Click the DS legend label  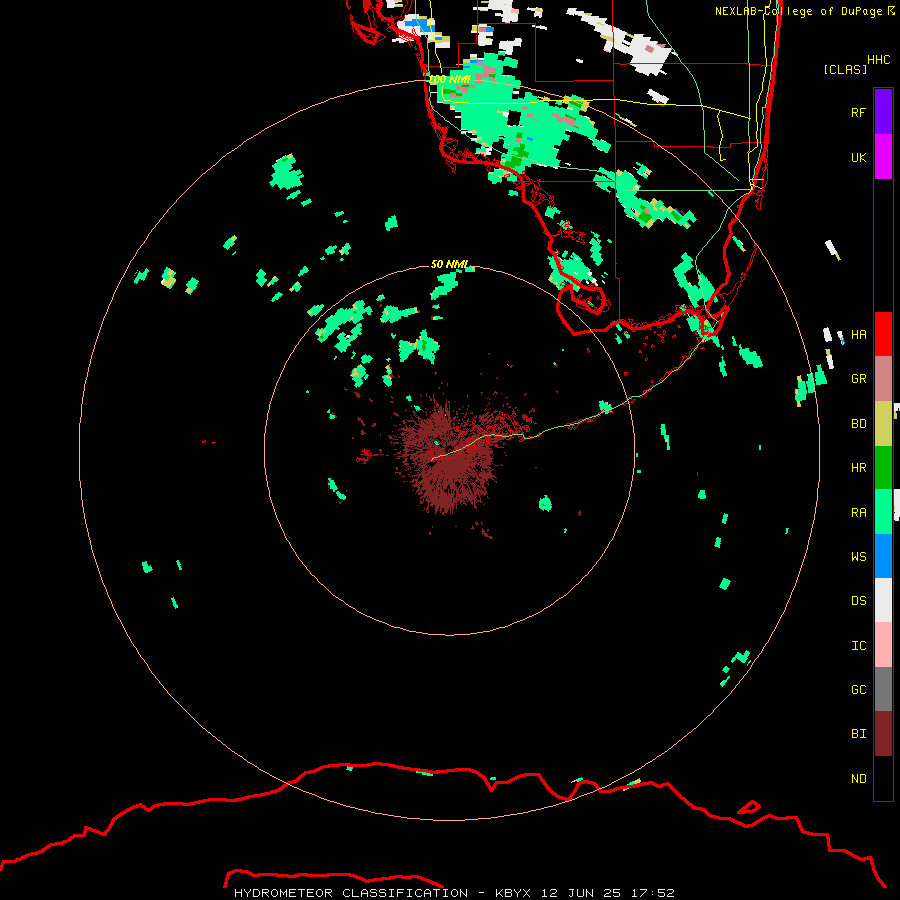tap(858, 601)
